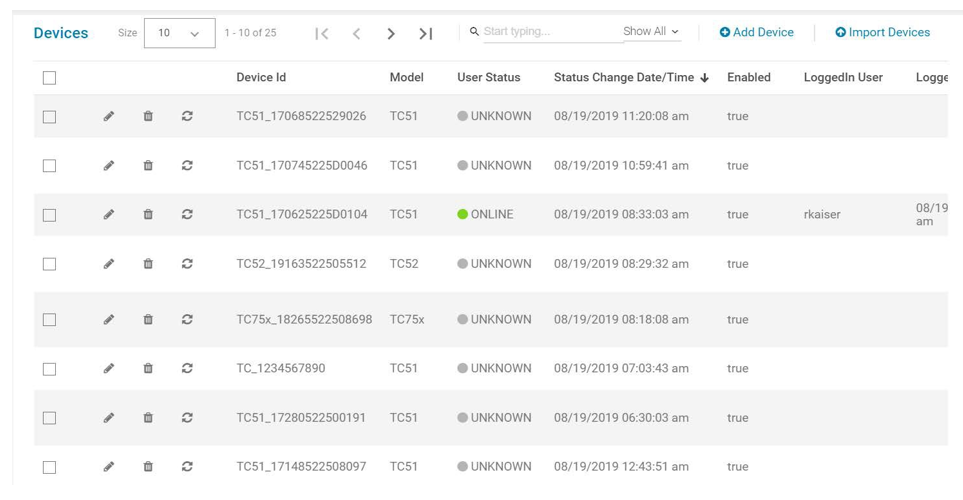Viewport: 963px width, 500px height.
Task: Click the Add Device button
Action: click(757, 32)
